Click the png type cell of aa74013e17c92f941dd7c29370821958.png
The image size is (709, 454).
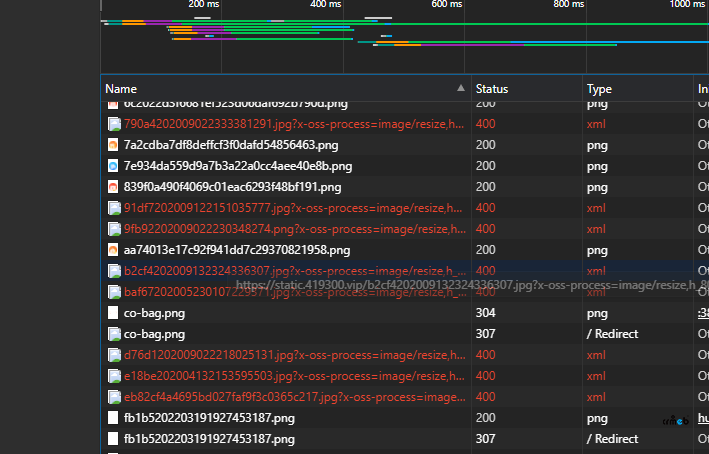tap(597, 251)
